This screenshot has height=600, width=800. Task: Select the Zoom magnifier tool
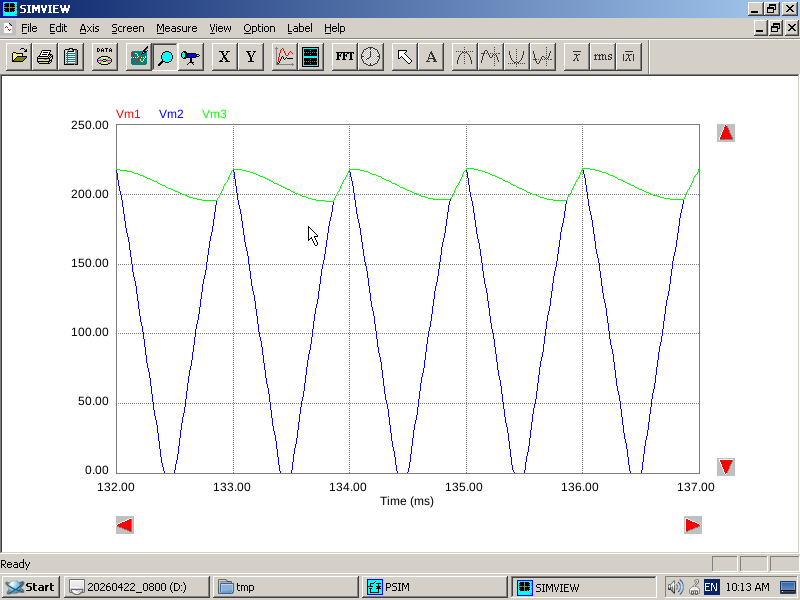(165, 56)
